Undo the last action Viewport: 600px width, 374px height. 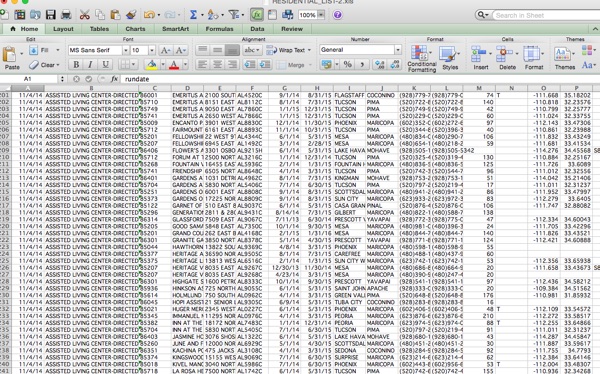click(149, 15)
